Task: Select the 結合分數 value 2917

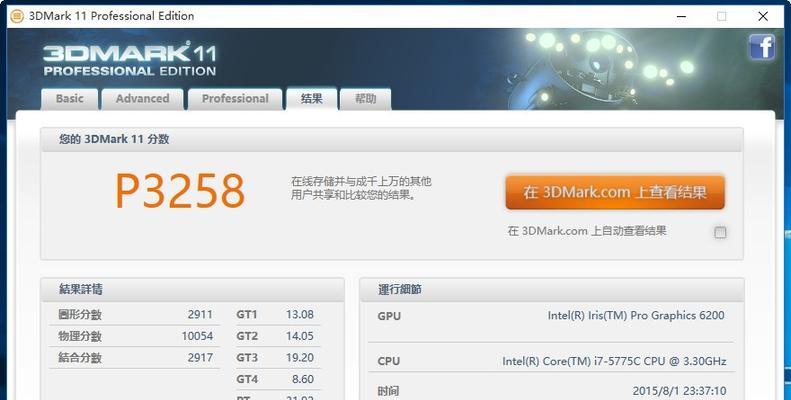Action: tap(200, 358)
